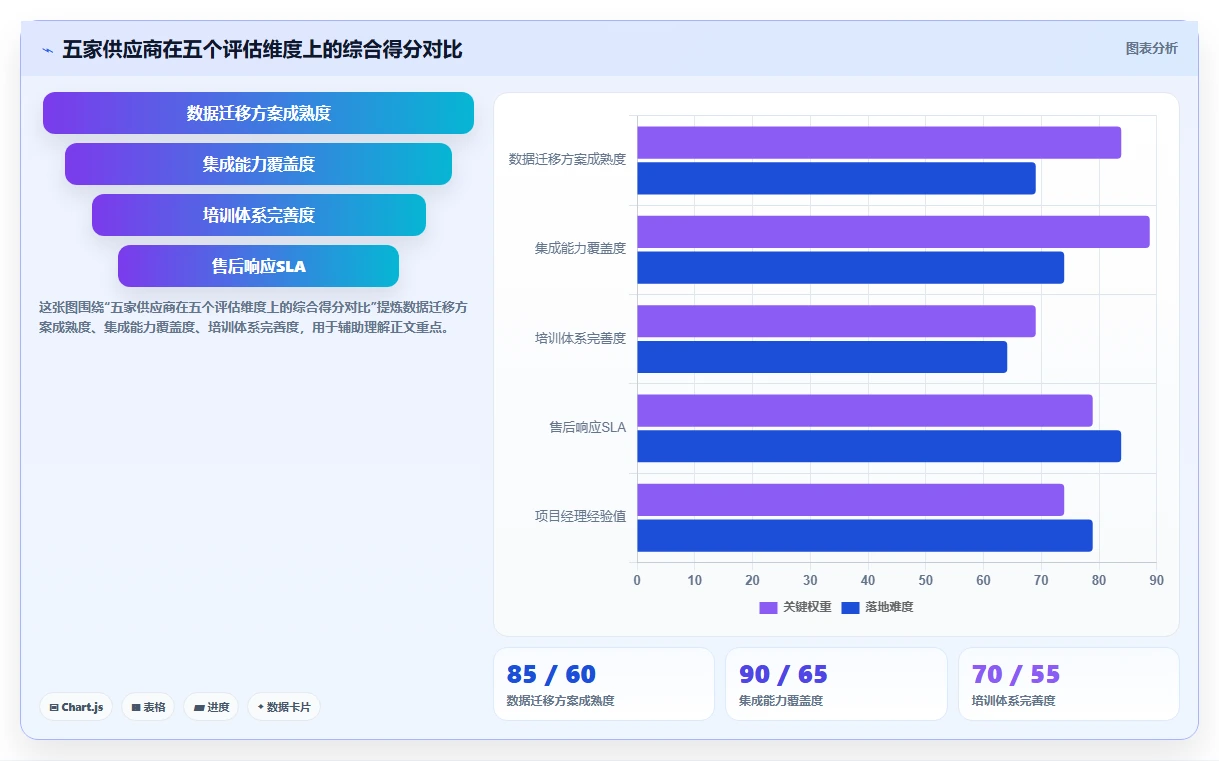This screenshot has width=1219, height=761.
Task: Click the 售后响应SLA axis label in chart
Action: coord(587,427)
